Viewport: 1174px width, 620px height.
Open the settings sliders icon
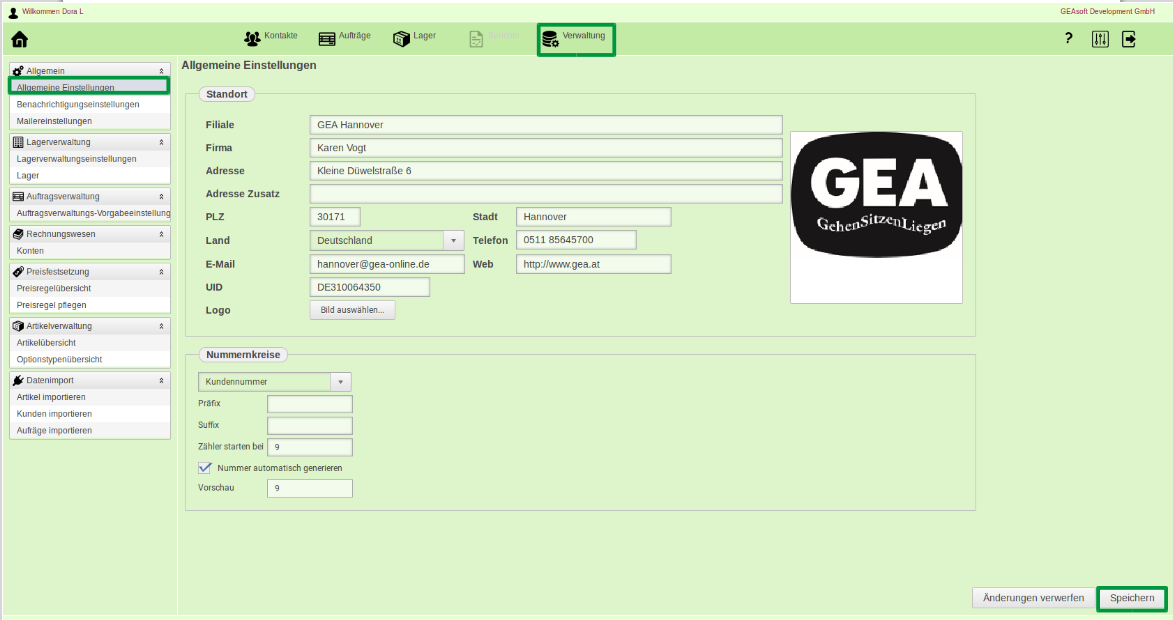pos(1100,39)
